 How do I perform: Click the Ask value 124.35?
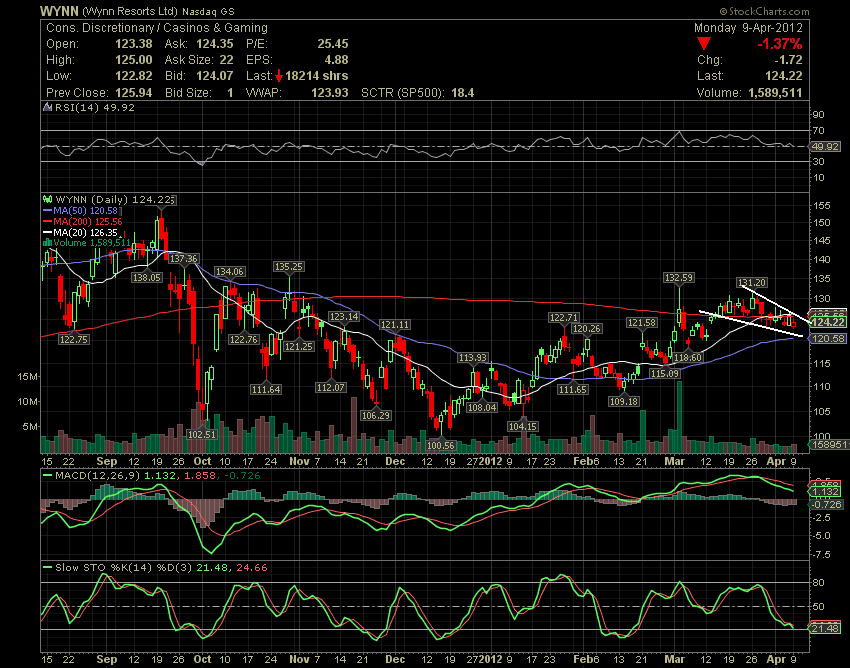point(215,44)
